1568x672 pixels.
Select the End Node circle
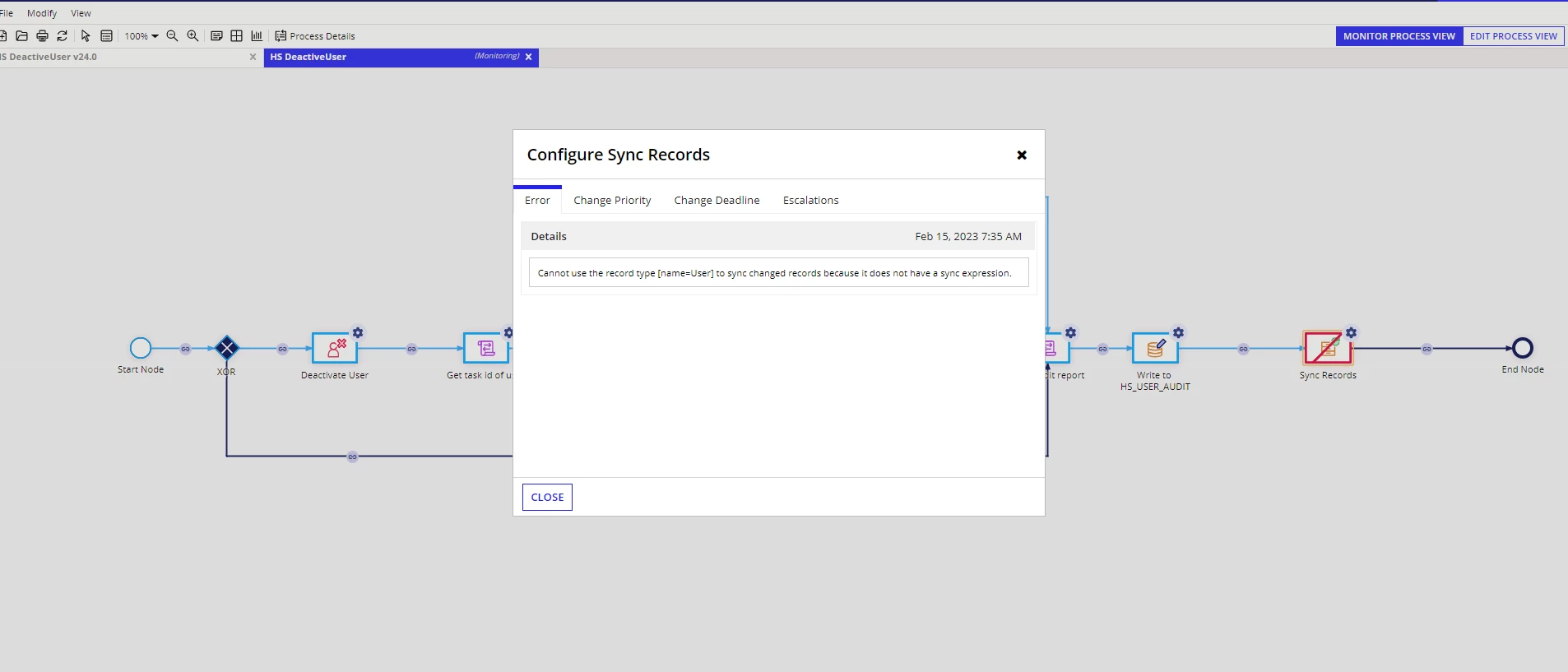pyautogui.click(x=1523, y=348)
